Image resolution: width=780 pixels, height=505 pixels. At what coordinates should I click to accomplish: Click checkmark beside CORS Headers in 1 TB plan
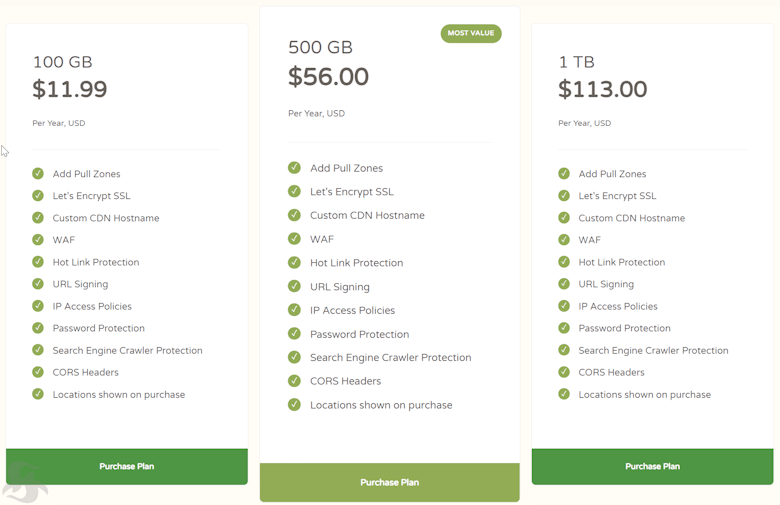tap(564, 372)
